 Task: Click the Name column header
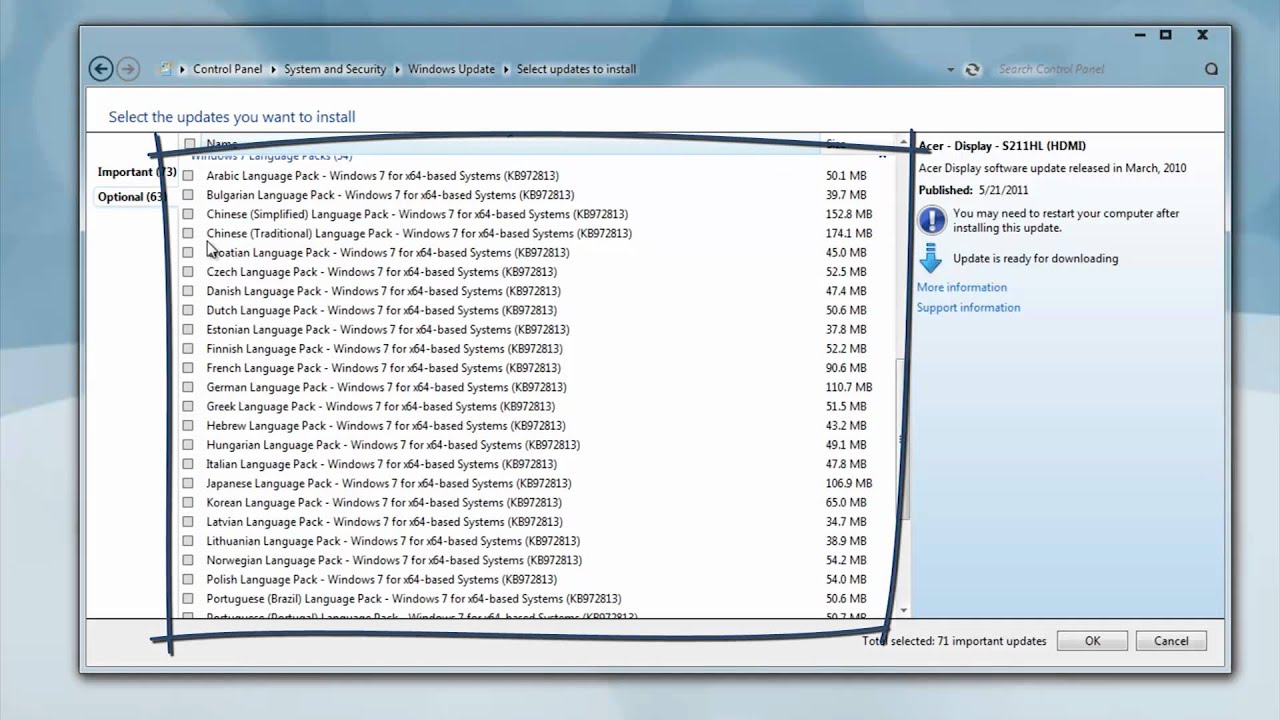(510, 144)
